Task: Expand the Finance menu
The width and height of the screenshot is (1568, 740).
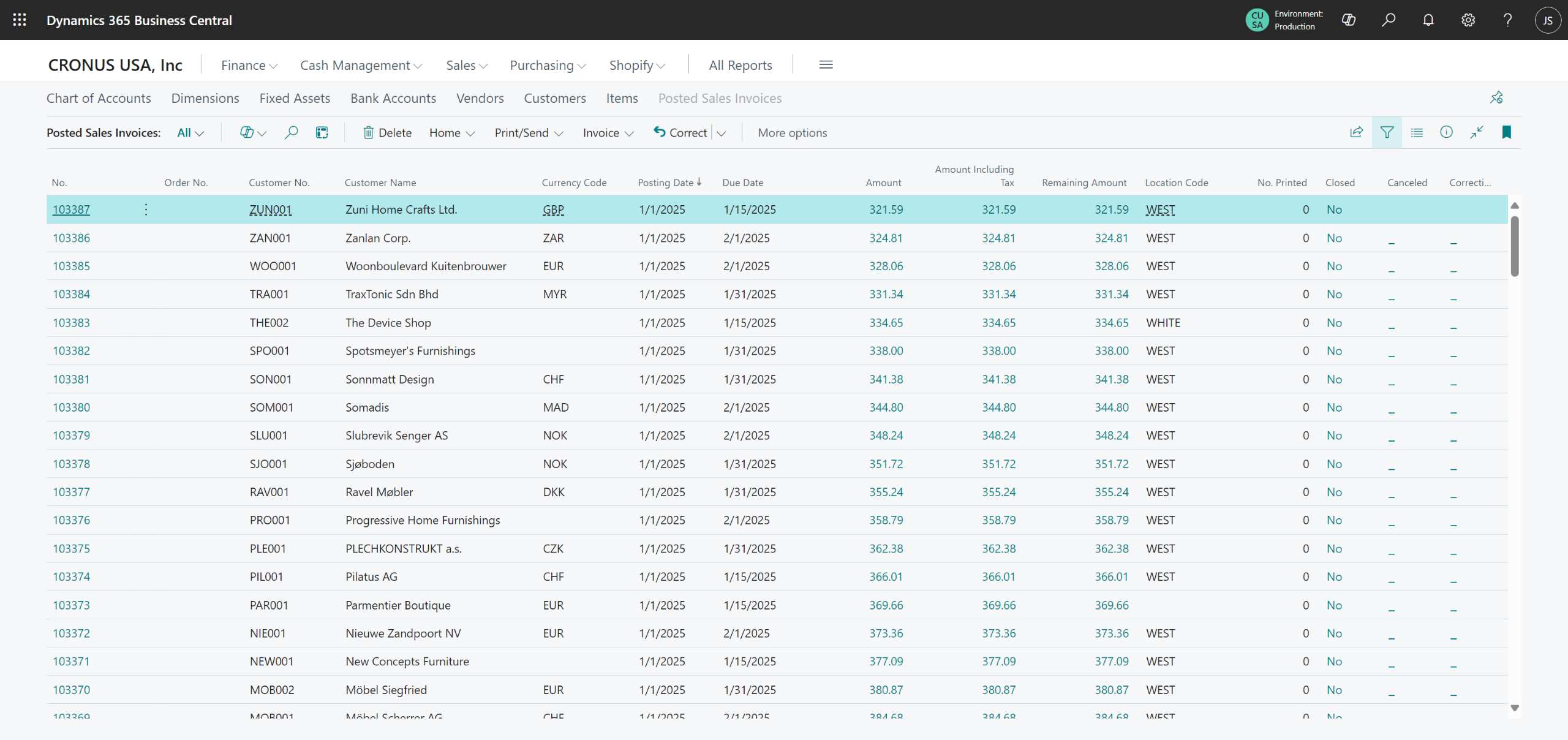Action: 249,65
